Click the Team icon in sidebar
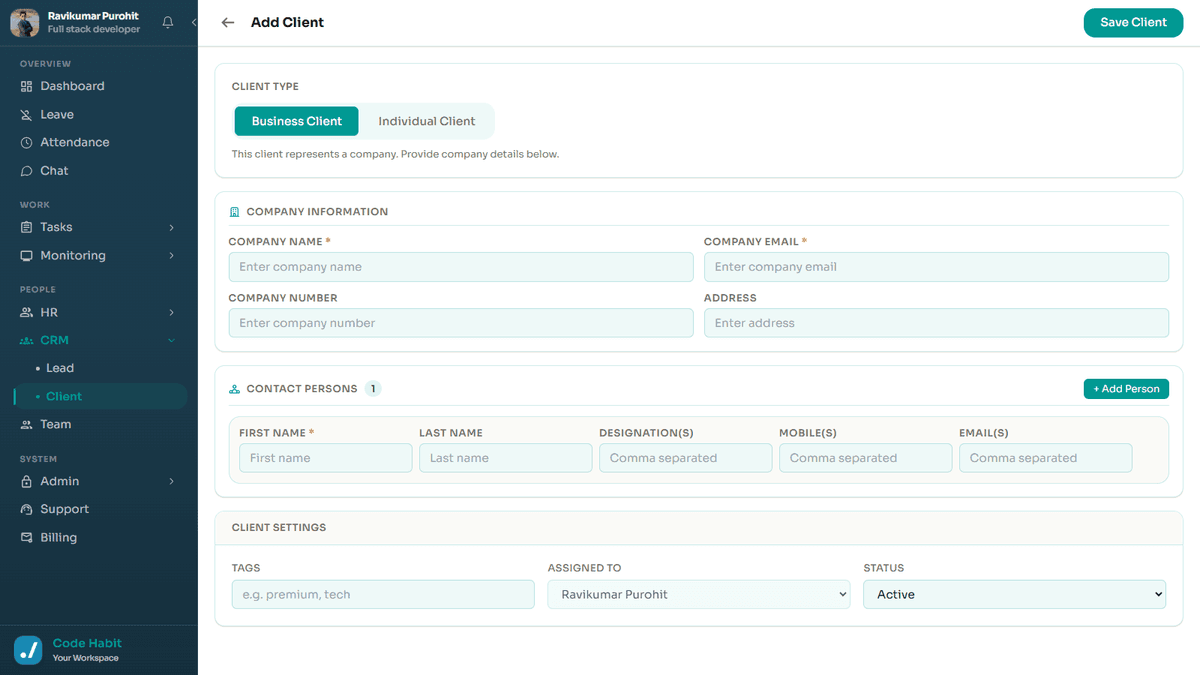 (27, 425)
